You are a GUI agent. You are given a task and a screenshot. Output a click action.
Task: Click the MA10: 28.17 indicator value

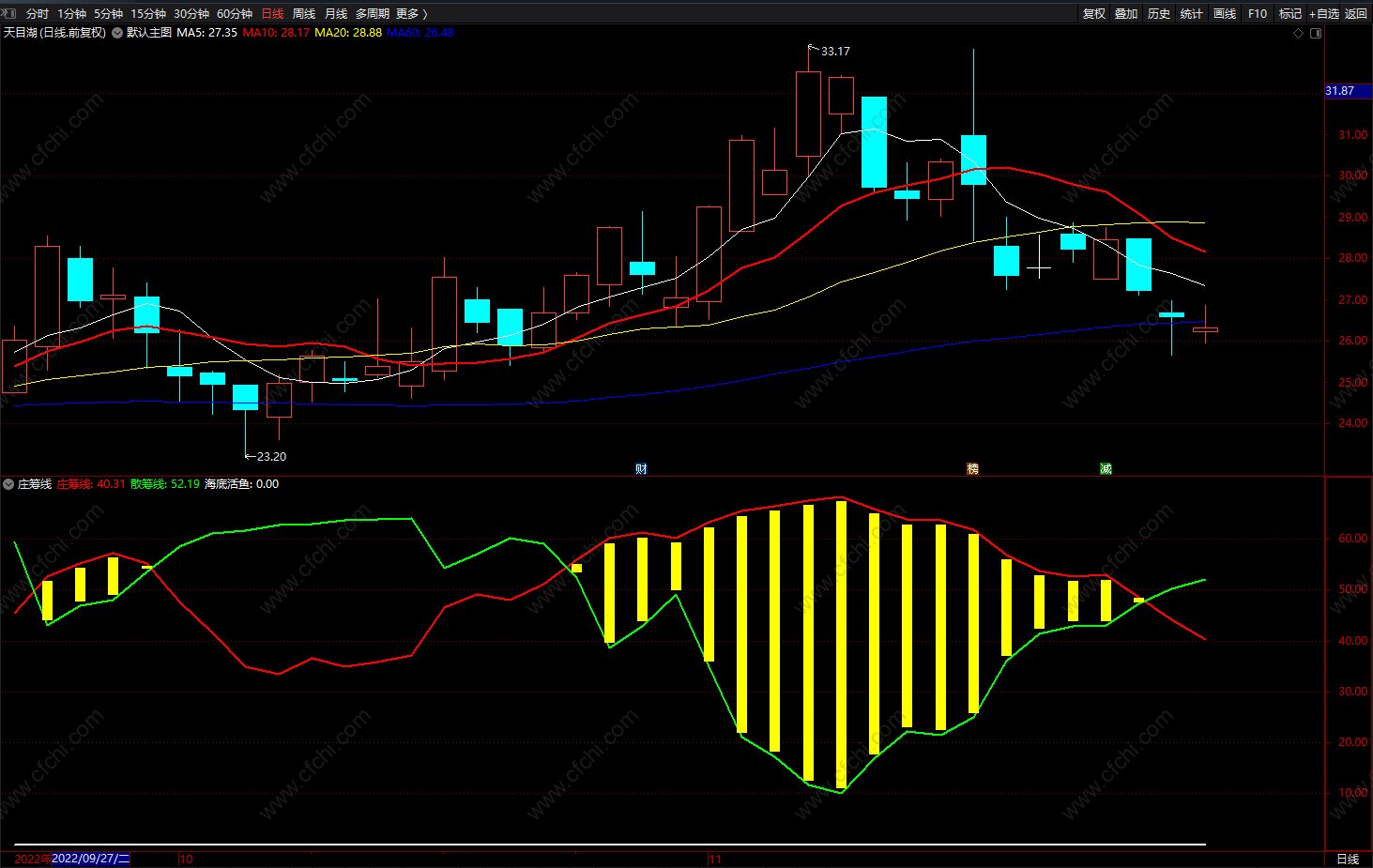tap(276, 33)
